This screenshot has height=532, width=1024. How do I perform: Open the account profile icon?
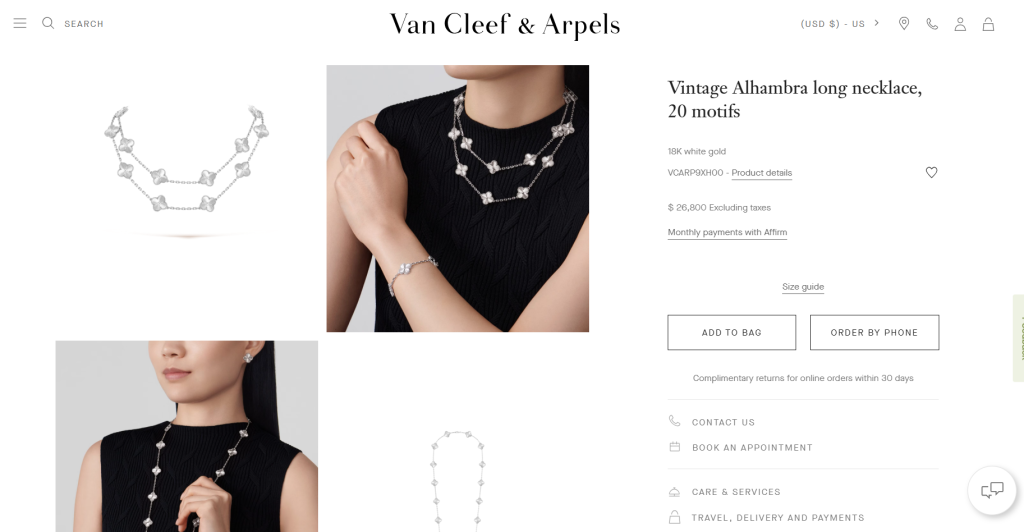(960, 24)
